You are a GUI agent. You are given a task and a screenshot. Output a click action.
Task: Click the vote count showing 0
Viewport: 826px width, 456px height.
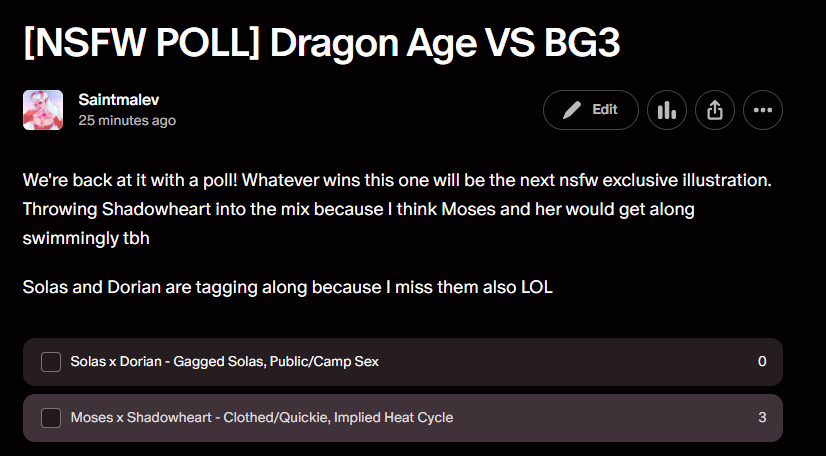pyautogui.click(x=762, y=362)
